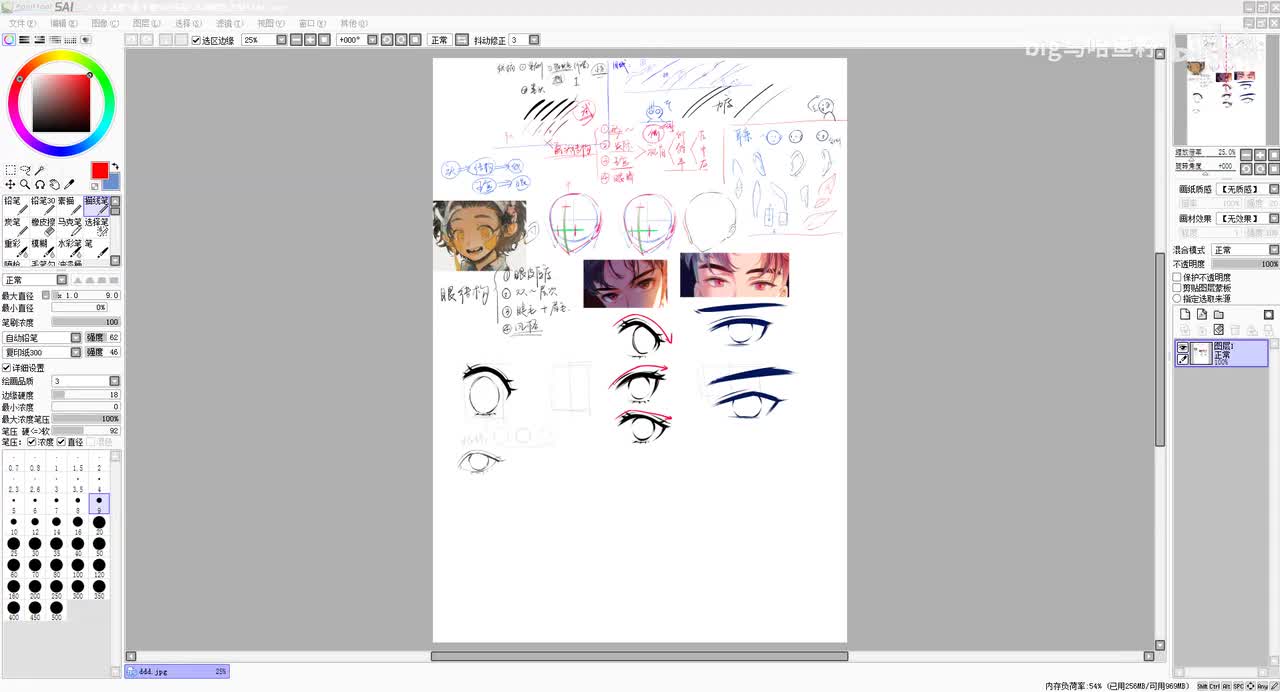This screenshot has height=692, width=1280.
Task: Toggle eye visibility of 图层1
Action: 1183,347
